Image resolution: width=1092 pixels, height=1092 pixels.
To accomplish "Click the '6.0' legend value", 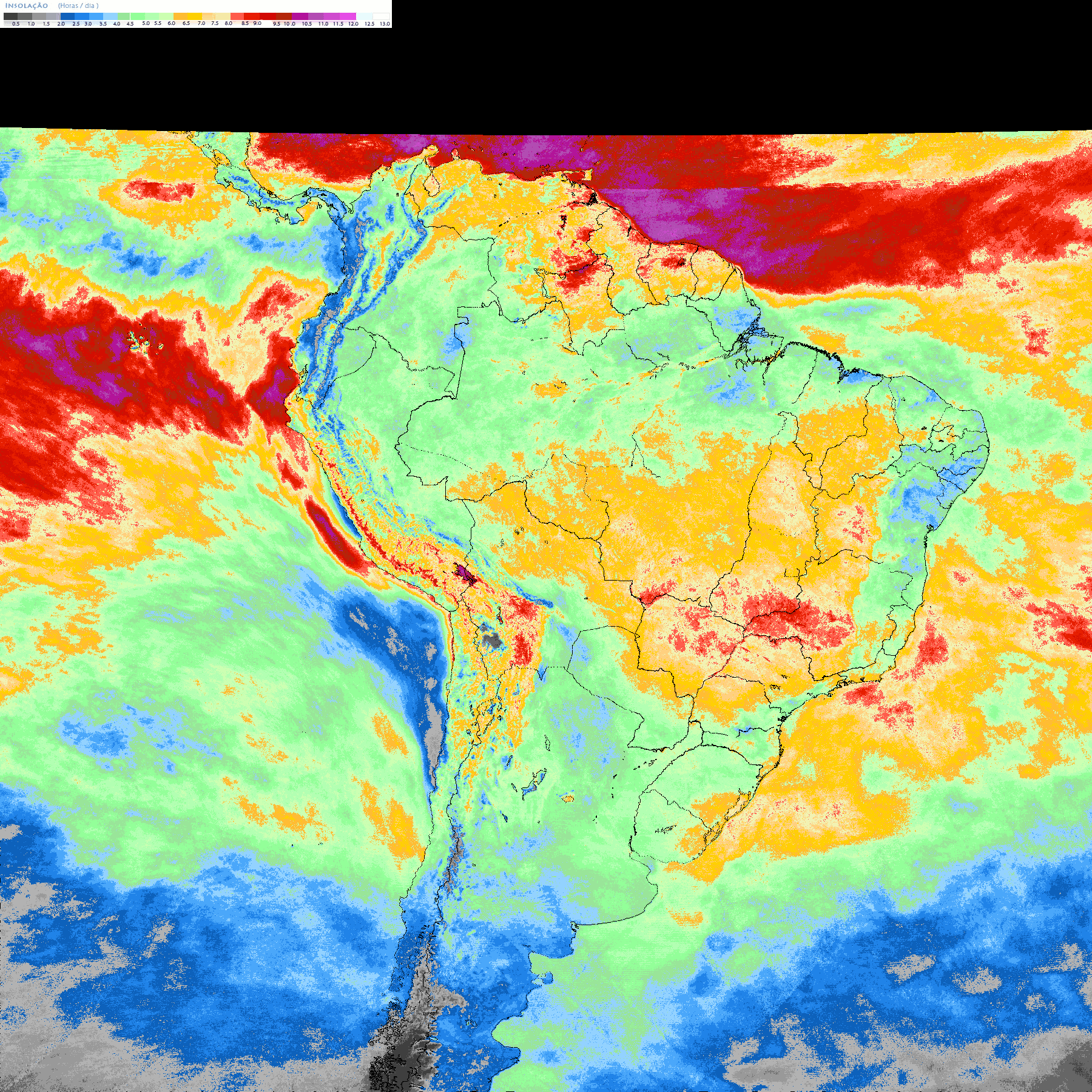I will pos(172,23).
